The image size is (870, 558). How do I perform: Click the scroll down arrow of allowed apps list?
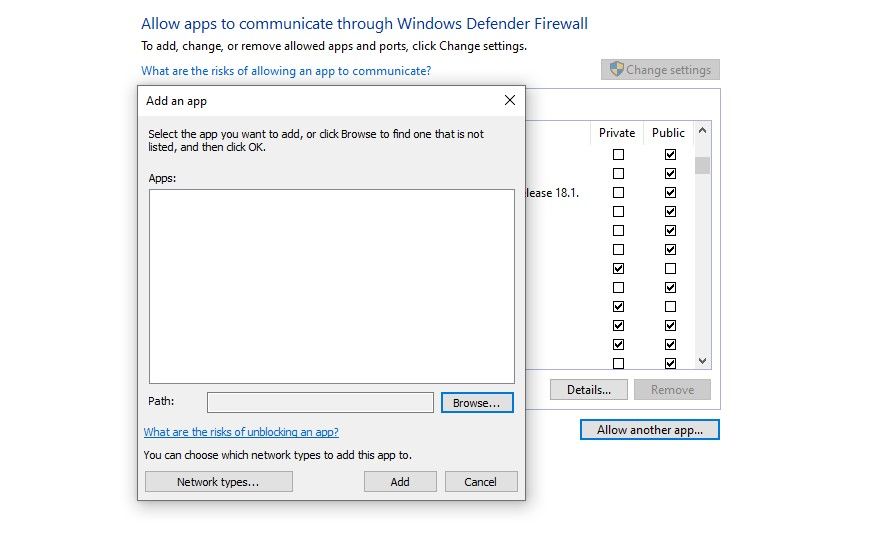pyautogui.click(x=702, y=361)
